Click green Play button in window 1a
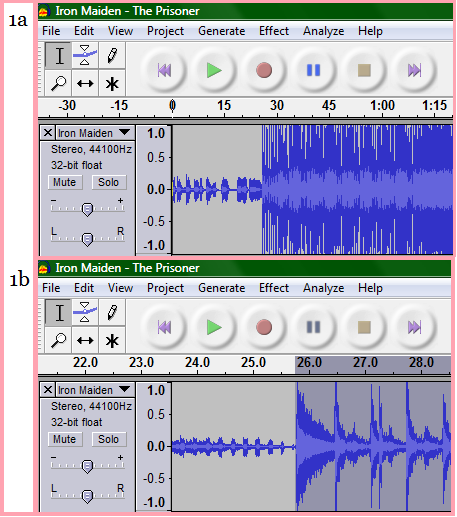The height and width of the screenshot is (517, 457). pyautogui.click(x=214, y=70)
